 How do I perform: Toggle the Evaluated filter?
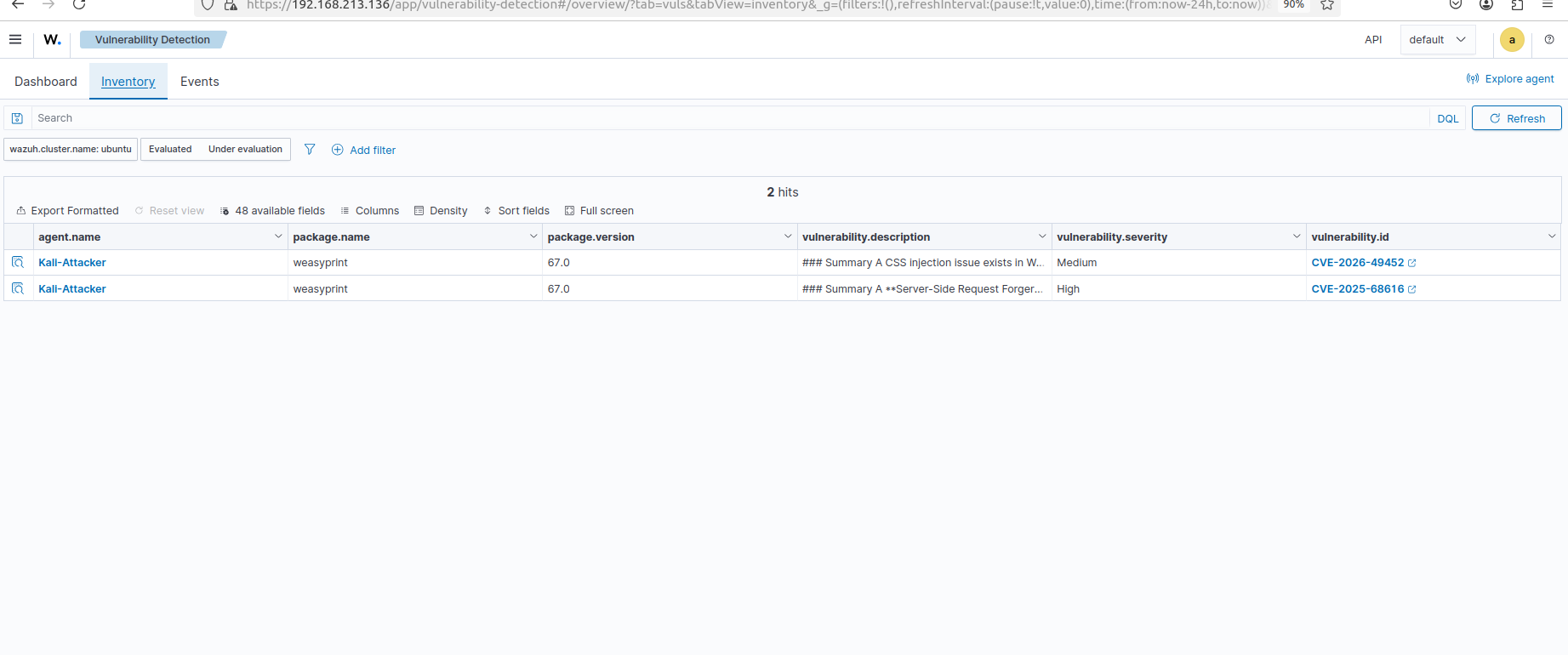[170, 149]
